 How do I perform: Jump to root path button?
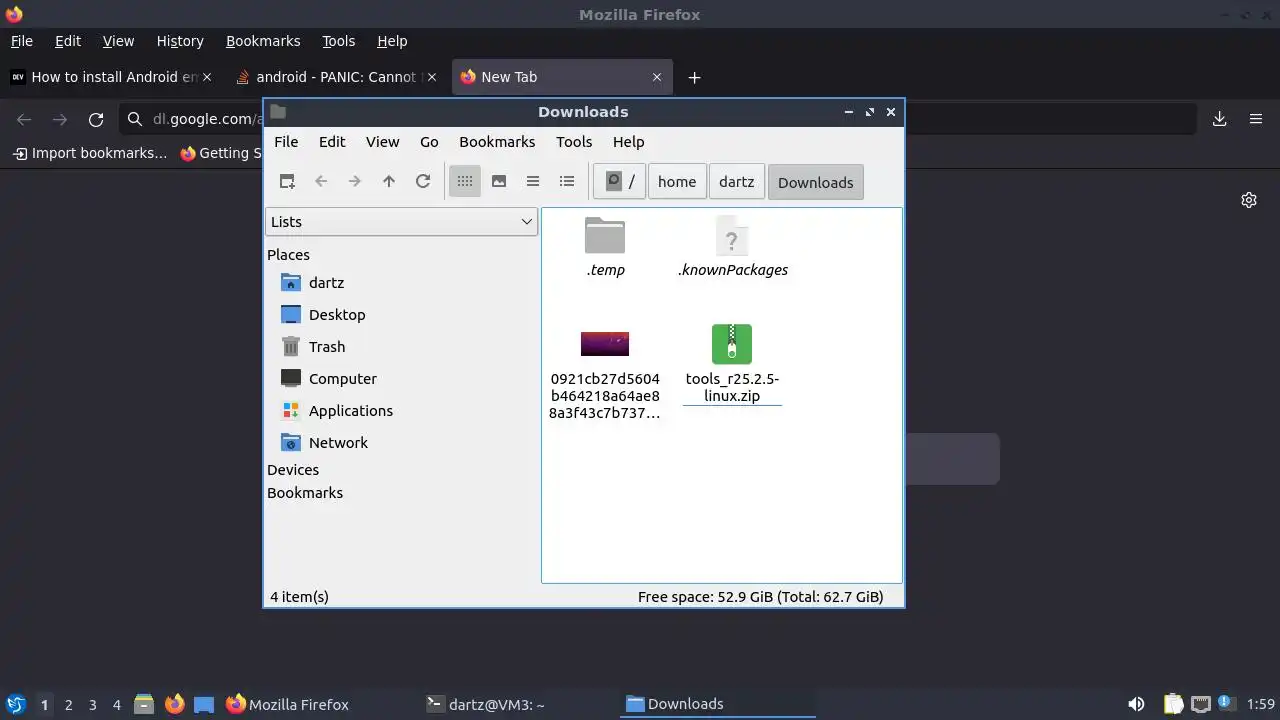[x=620, y=182]
